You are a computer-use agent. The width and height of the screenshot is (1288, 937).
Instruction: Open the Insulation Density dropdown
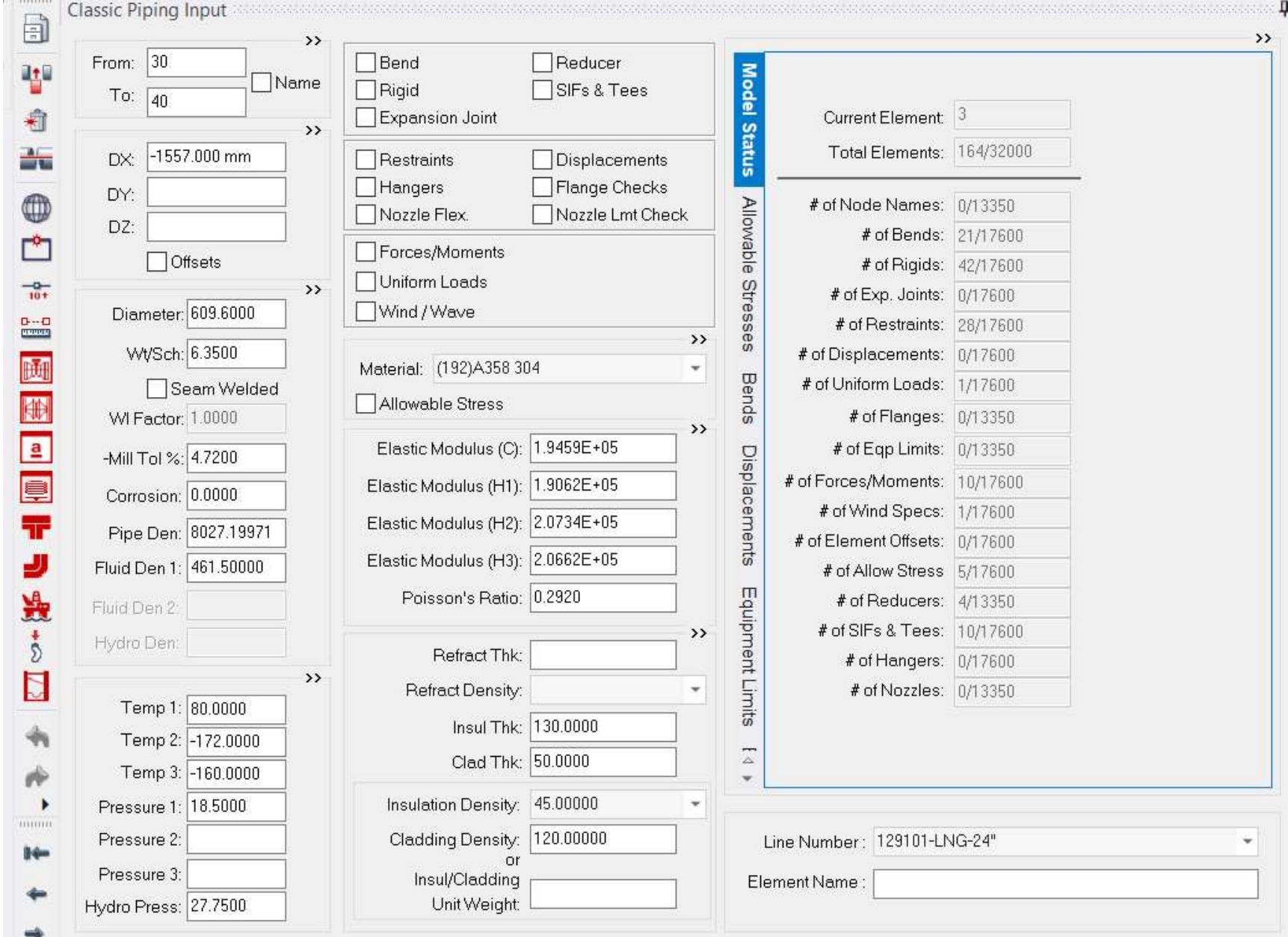tap(695, 805)
